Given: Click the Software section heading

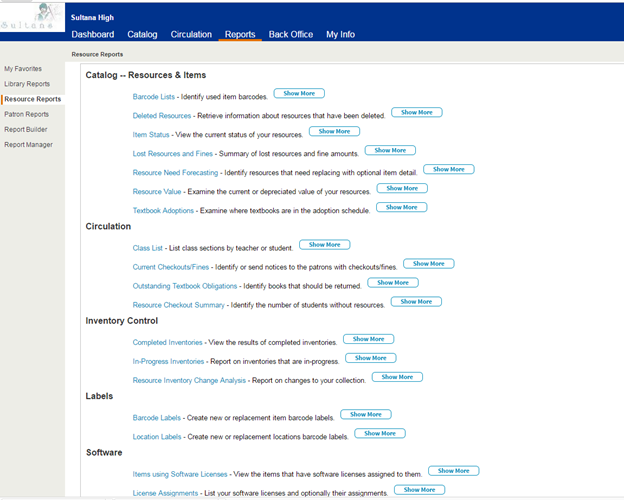Looking at the screenshot, I should pyautogui.click(x=104, y=453).
